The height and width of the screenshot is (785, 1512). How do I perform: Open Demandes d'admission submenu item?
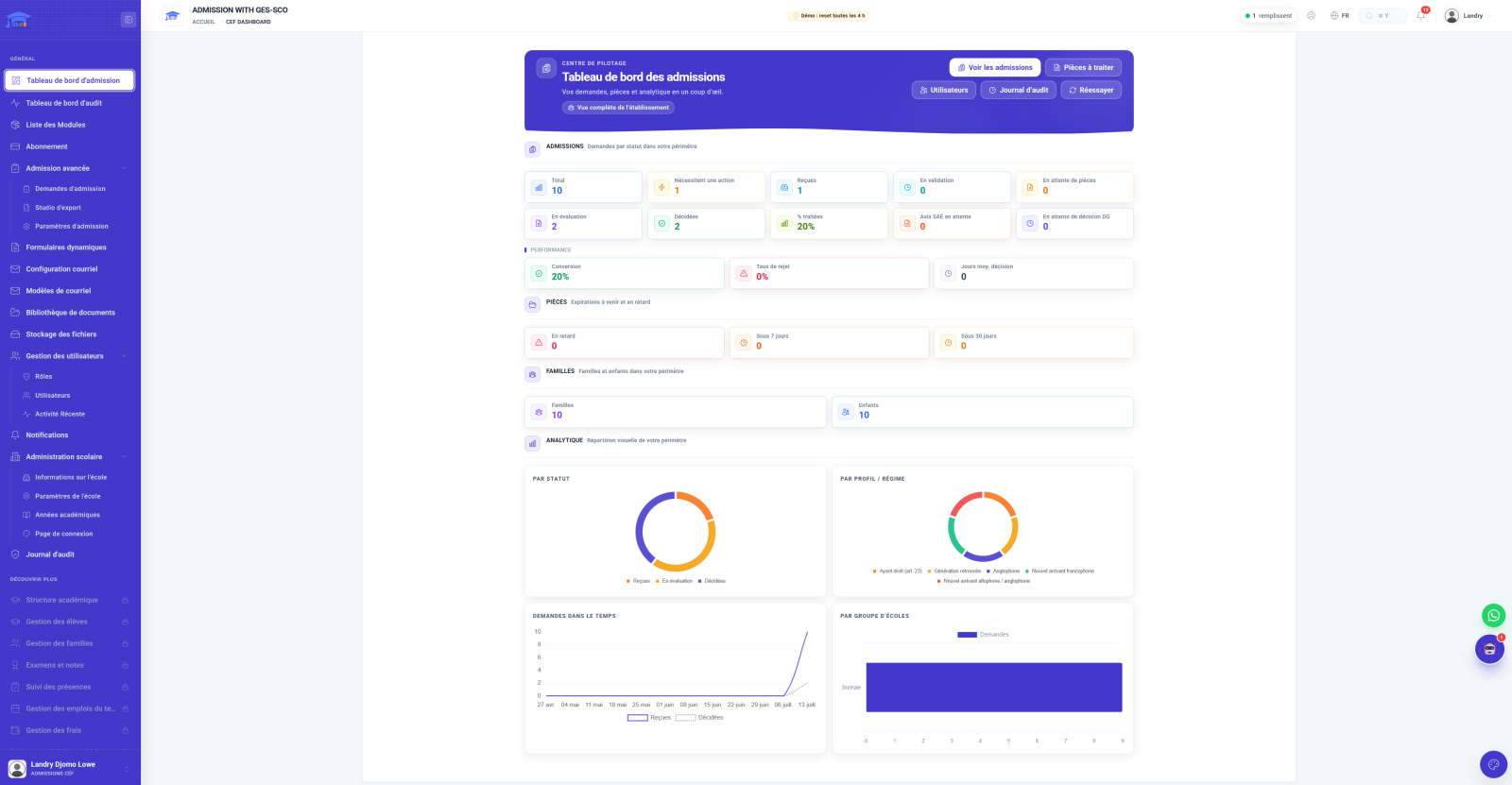(70, 189)
